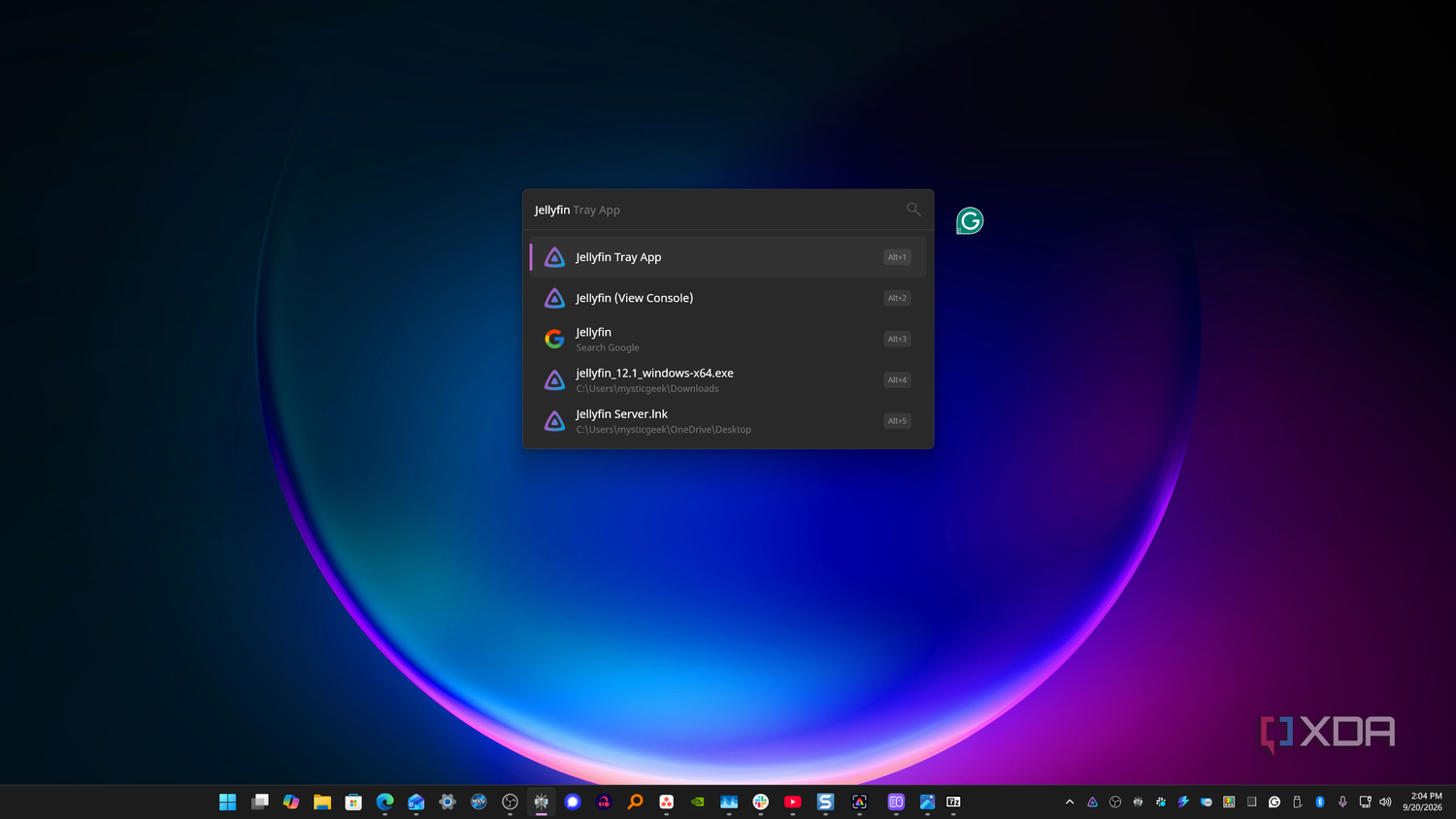Open MakeMKV from the taskbar

(479, 802)
